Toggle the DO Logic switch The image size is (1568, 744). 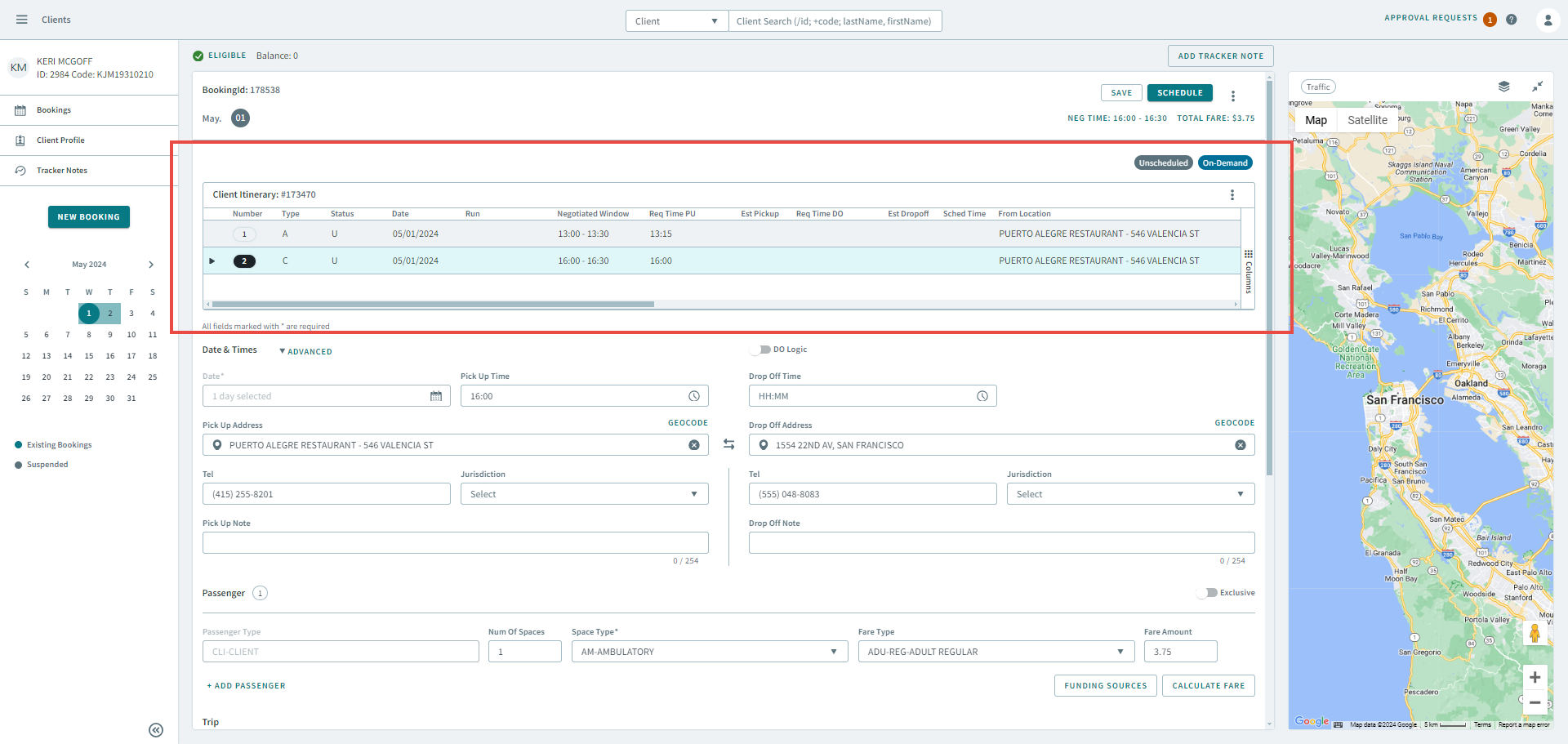761,350
